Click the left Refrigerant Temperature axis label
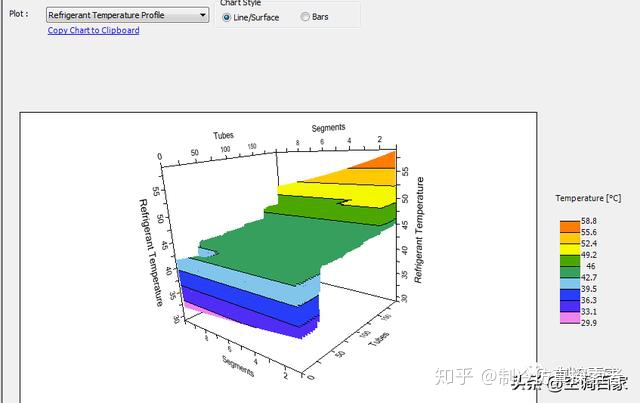 [151, 252]
